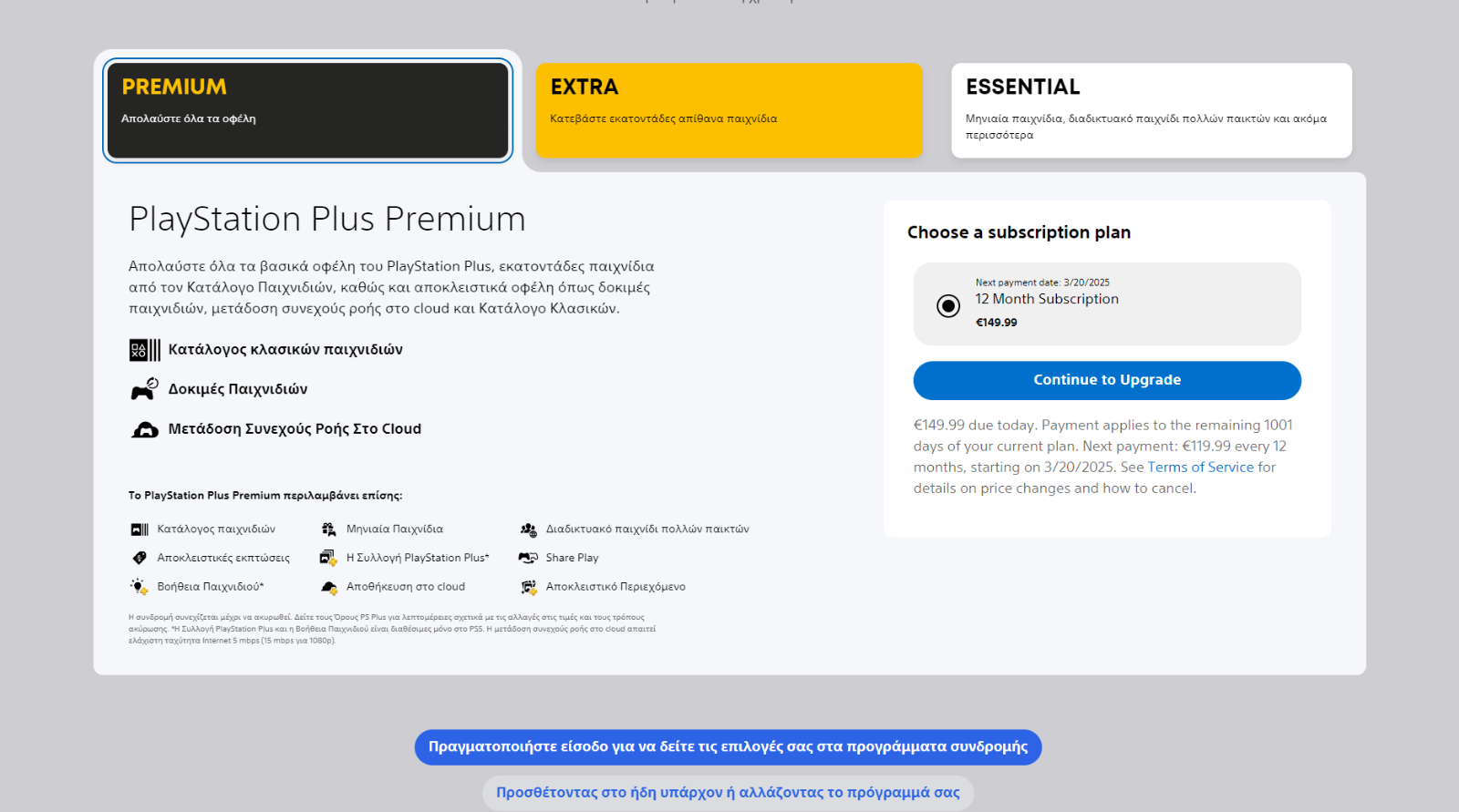This screenshot has width=1459, height=812.
Task: Click Continue to Upgrade button
Action: (1107, 381)
